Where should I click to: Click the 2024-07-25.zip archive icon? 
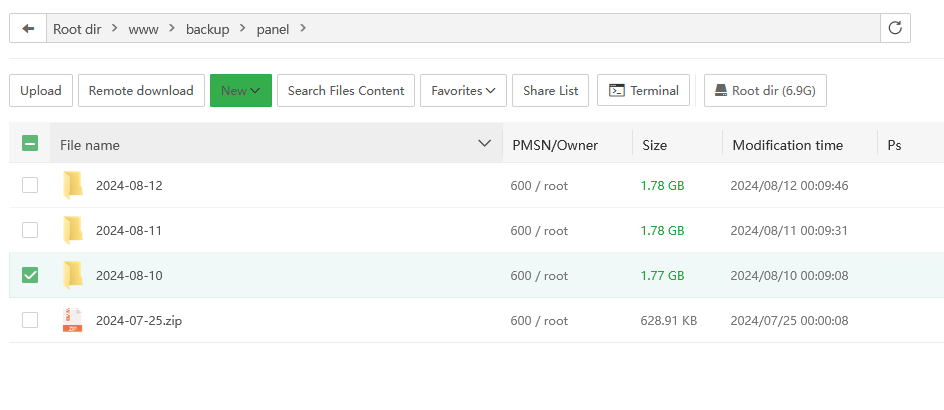pos(72,320)
